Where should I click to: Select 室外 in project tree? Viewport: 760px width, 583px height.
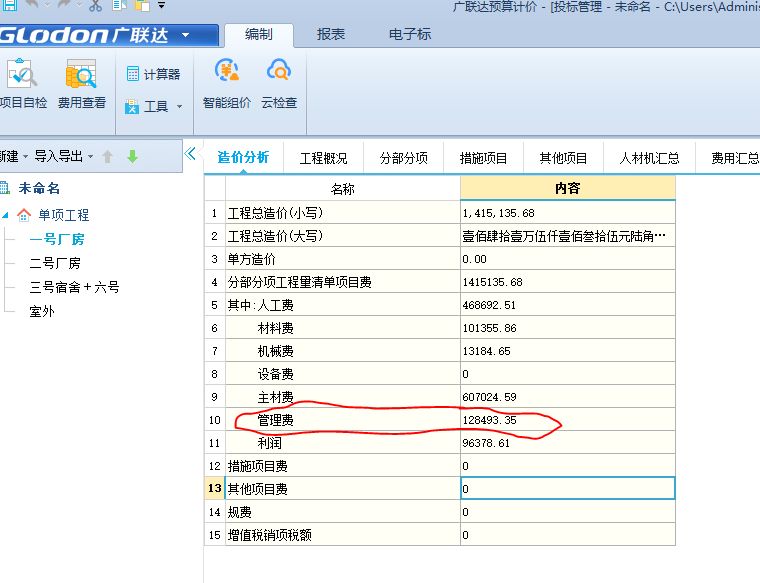(42, 311)
